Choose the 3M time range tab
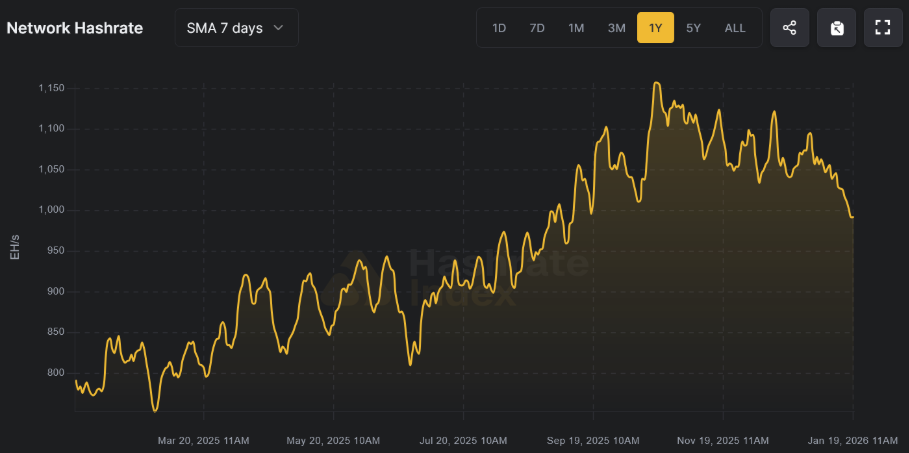The image size is (909, 453). point(616,28)
